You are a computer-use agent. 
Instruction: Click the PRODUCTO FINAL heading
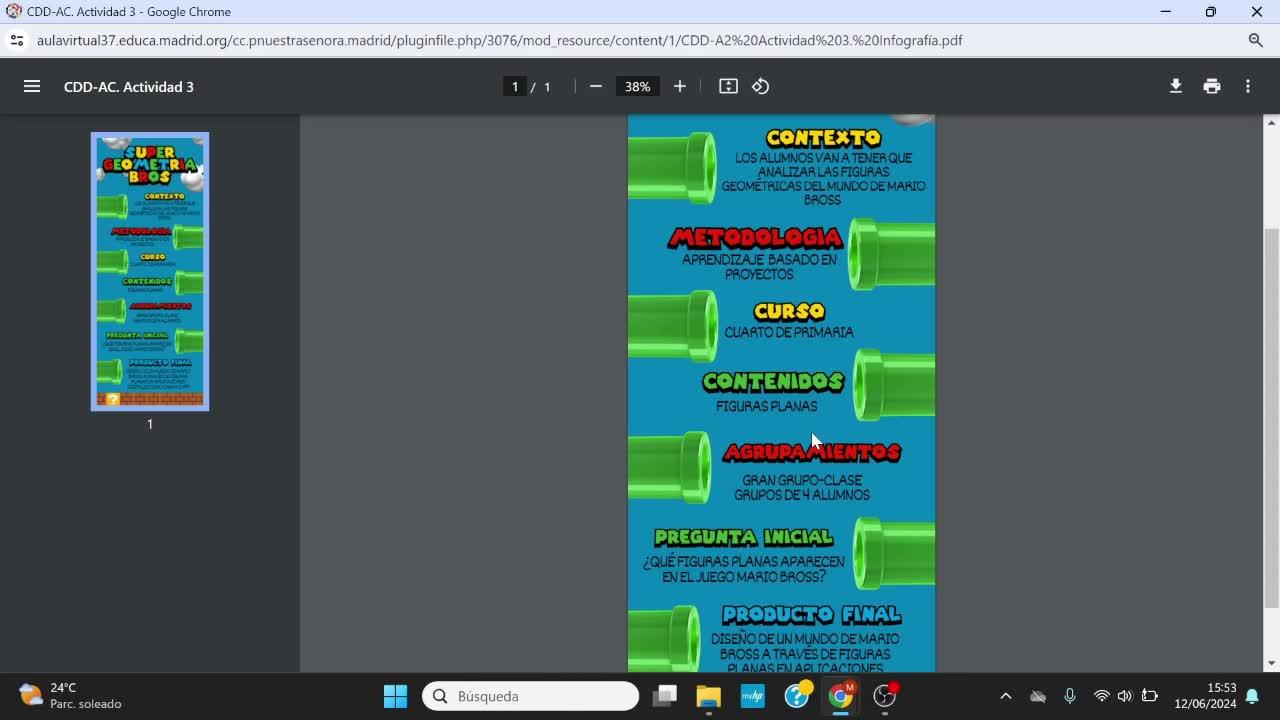[x=811, y=615]
